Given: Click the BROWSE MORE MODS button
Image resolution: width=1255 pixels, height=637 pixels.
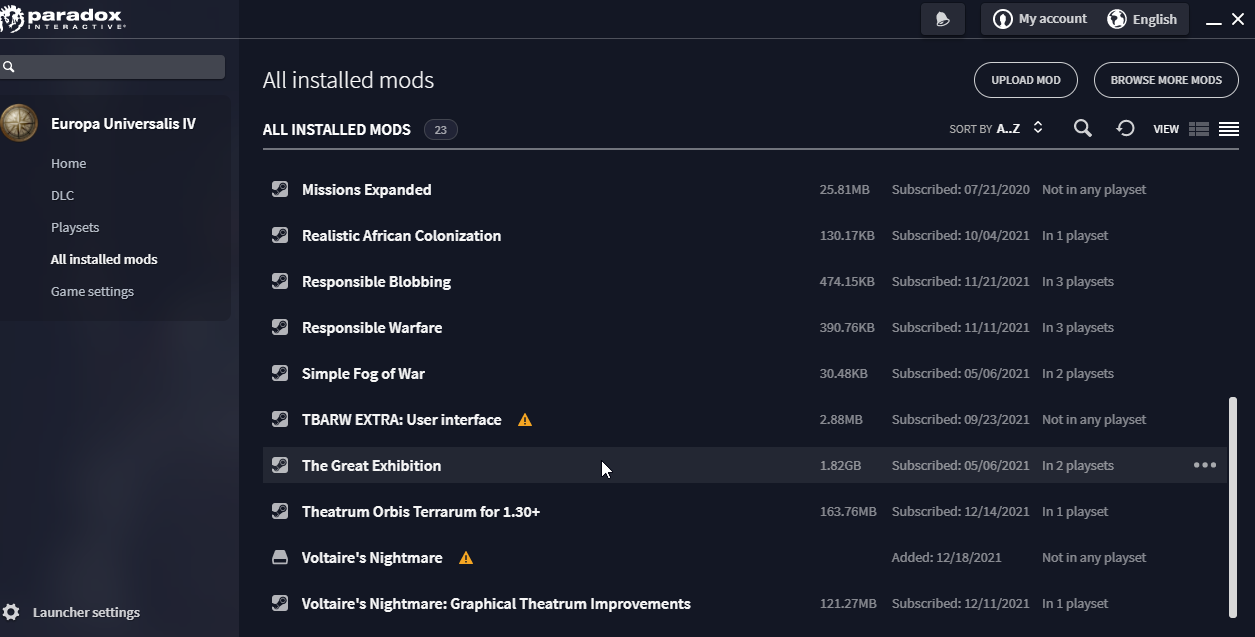Looking at the screenshot, I should click(1166, 80).
